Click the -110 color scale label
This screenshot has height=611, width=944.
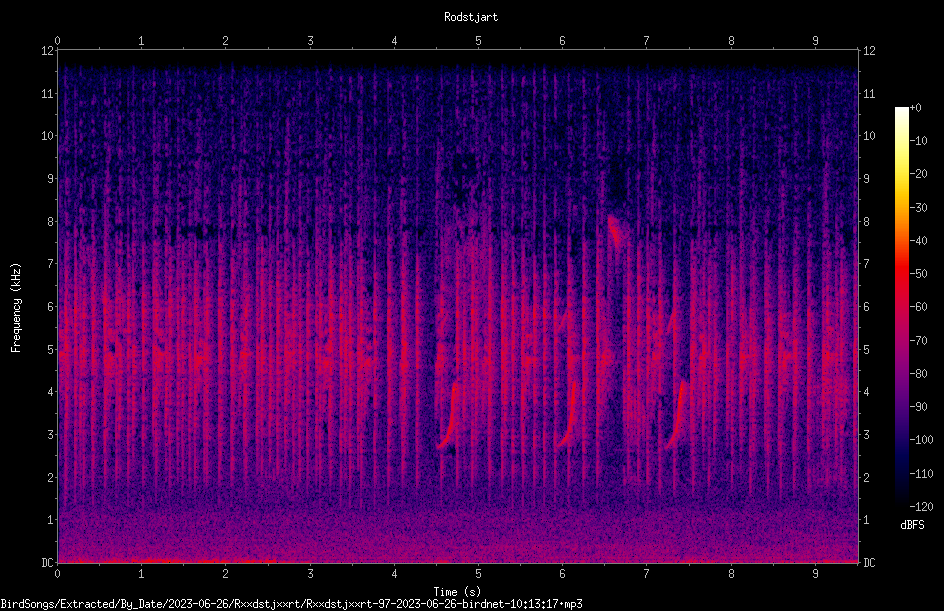921,474
